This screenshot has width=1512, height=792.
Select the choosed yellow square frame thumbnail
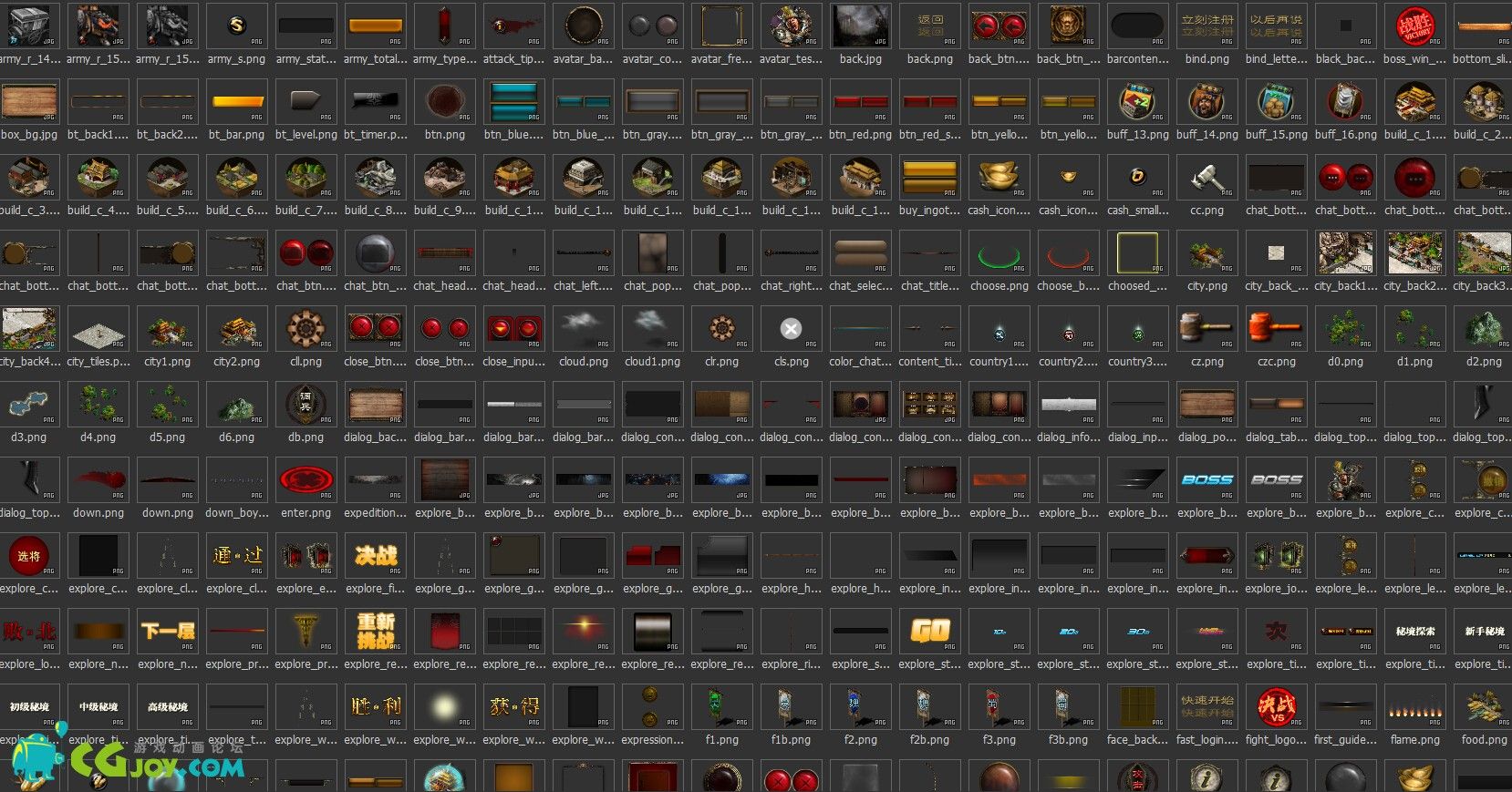click(1138, 252)
